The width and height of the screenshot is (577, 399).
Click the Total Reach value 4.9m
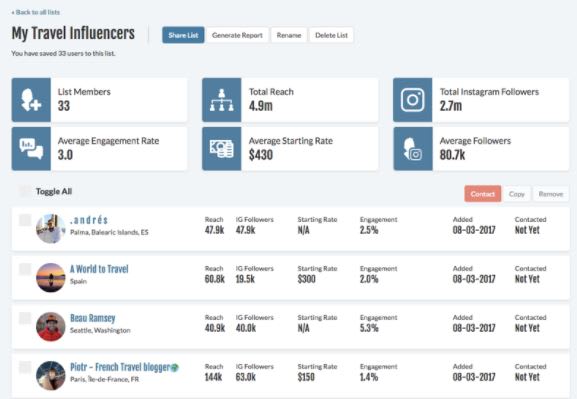261,106
